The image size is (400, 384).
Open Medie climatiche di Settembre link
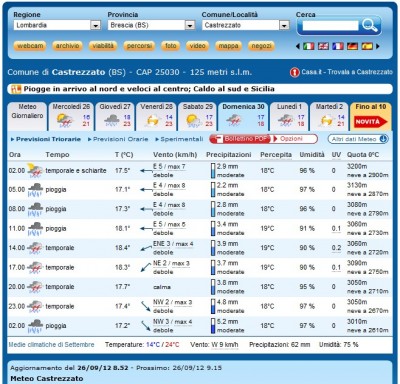[51, 345]
